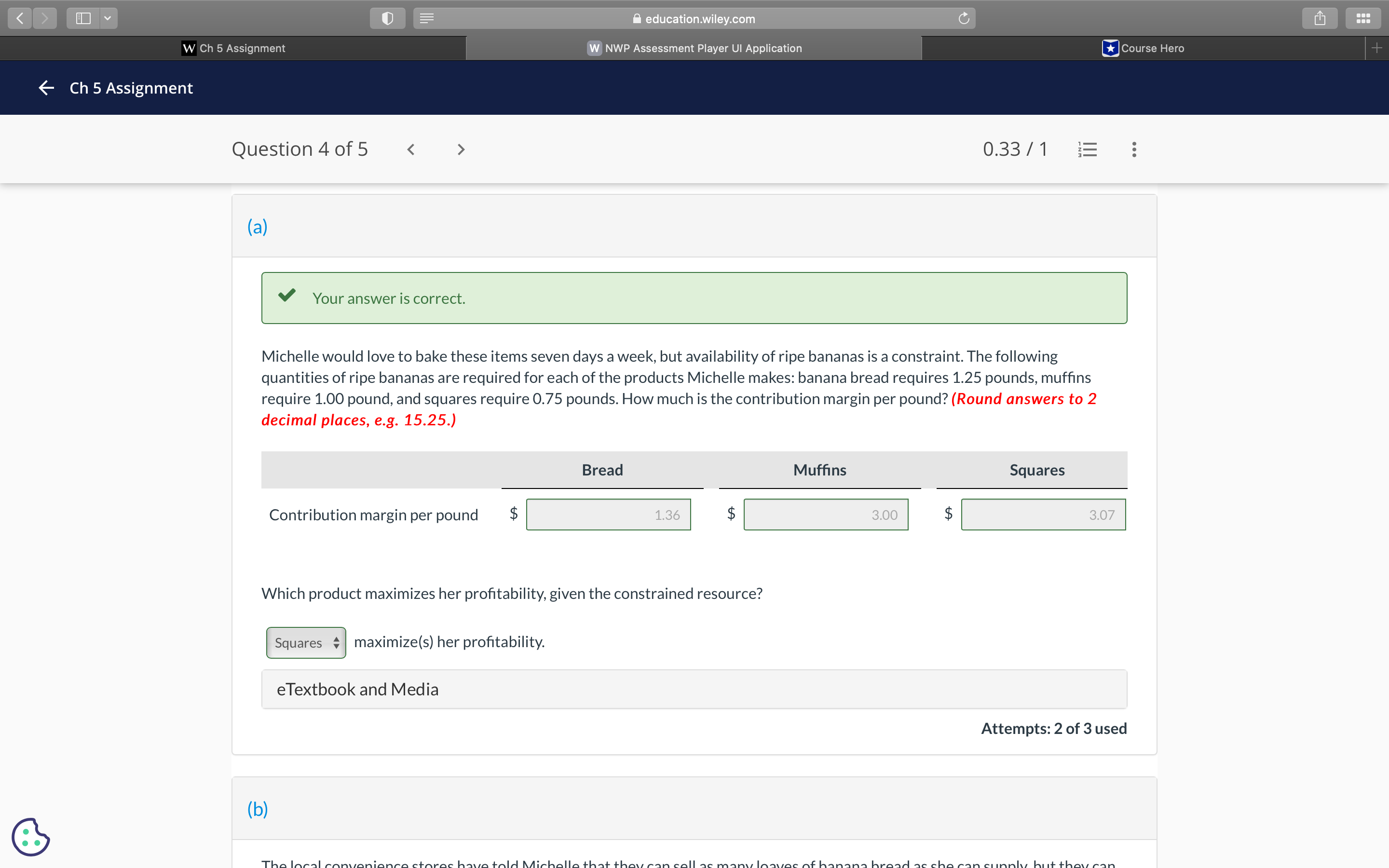The image size is (1389, 868).
Task: Open the Squares product dropdown
Action: (305, 642)
